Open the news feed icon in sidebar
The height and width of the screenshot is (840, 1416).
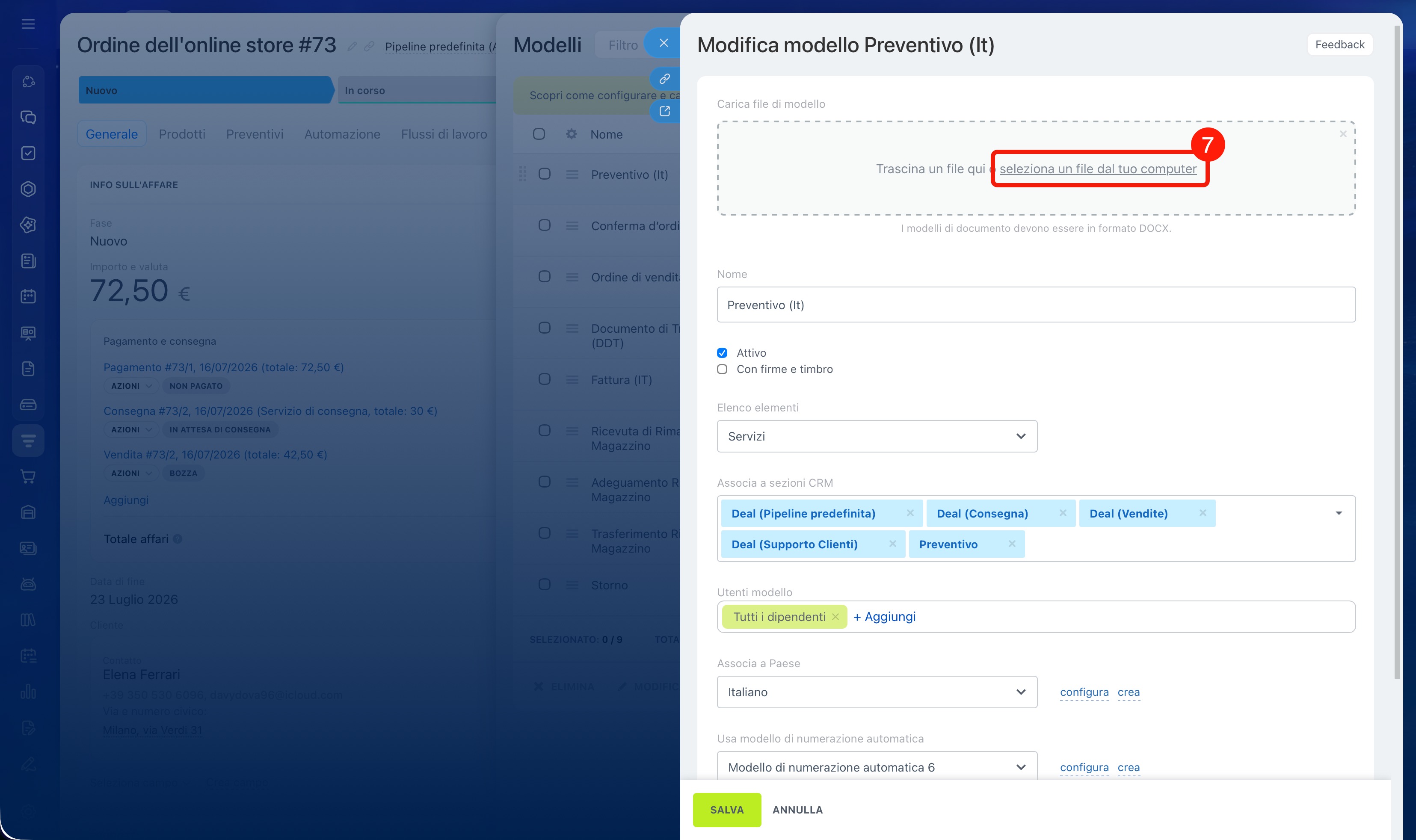pyautogui.click(x=28, y=260)
